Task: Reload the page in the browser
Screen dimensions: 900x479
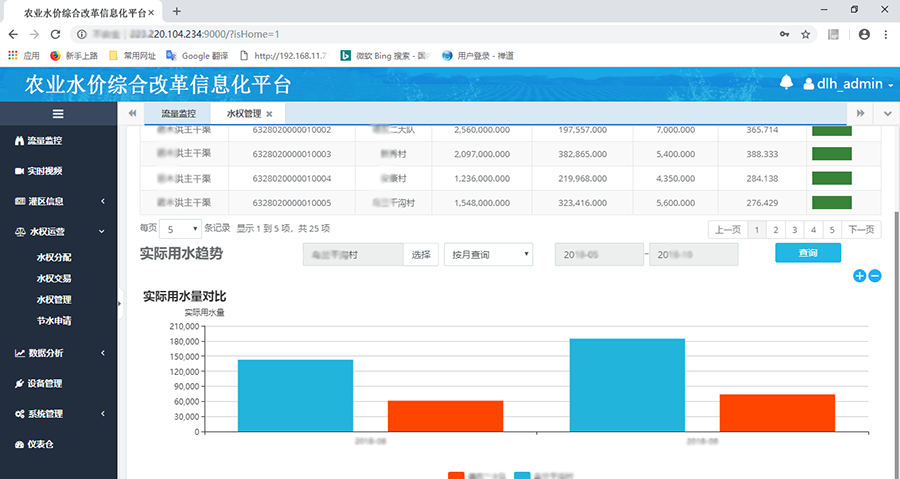Action: click(58, 34)
